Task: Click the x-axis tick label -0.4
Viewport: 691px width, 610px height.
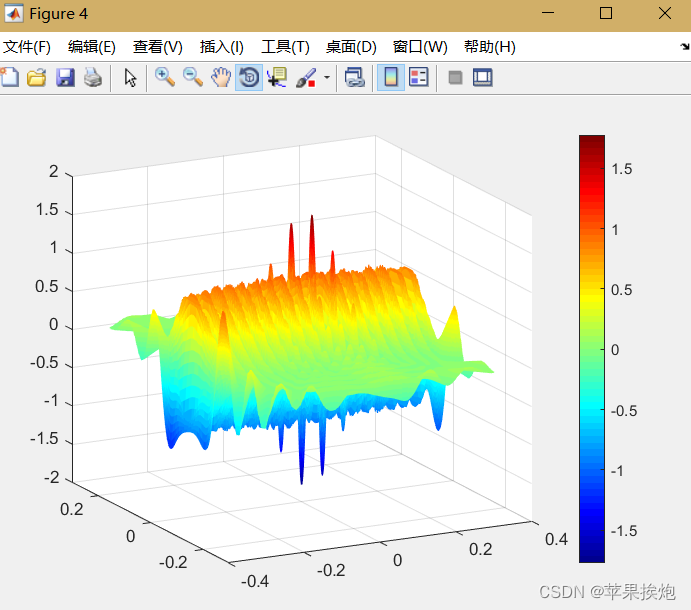Action: point(255,581)
